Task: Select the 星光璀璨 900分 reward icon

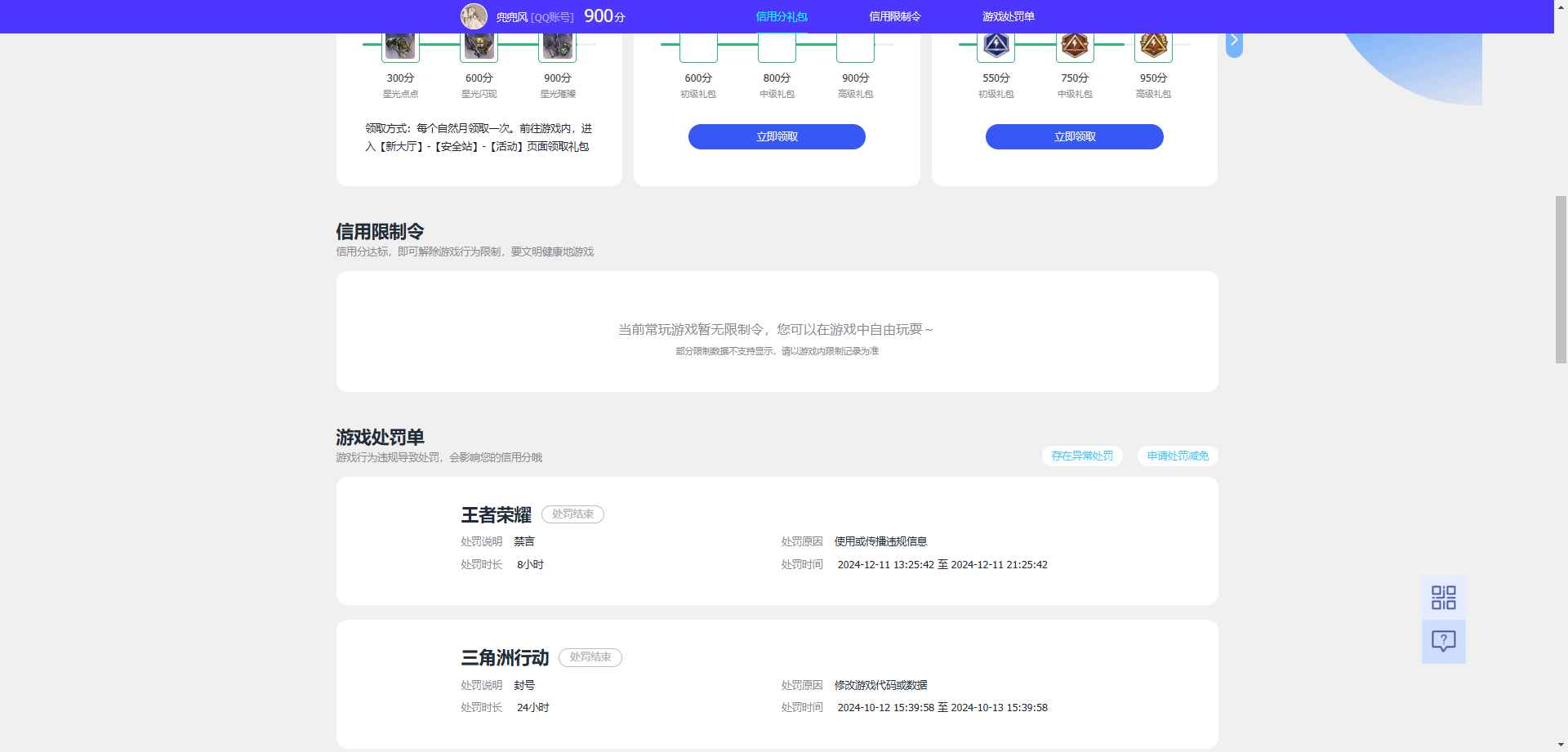Action: (x=558, y=47)
